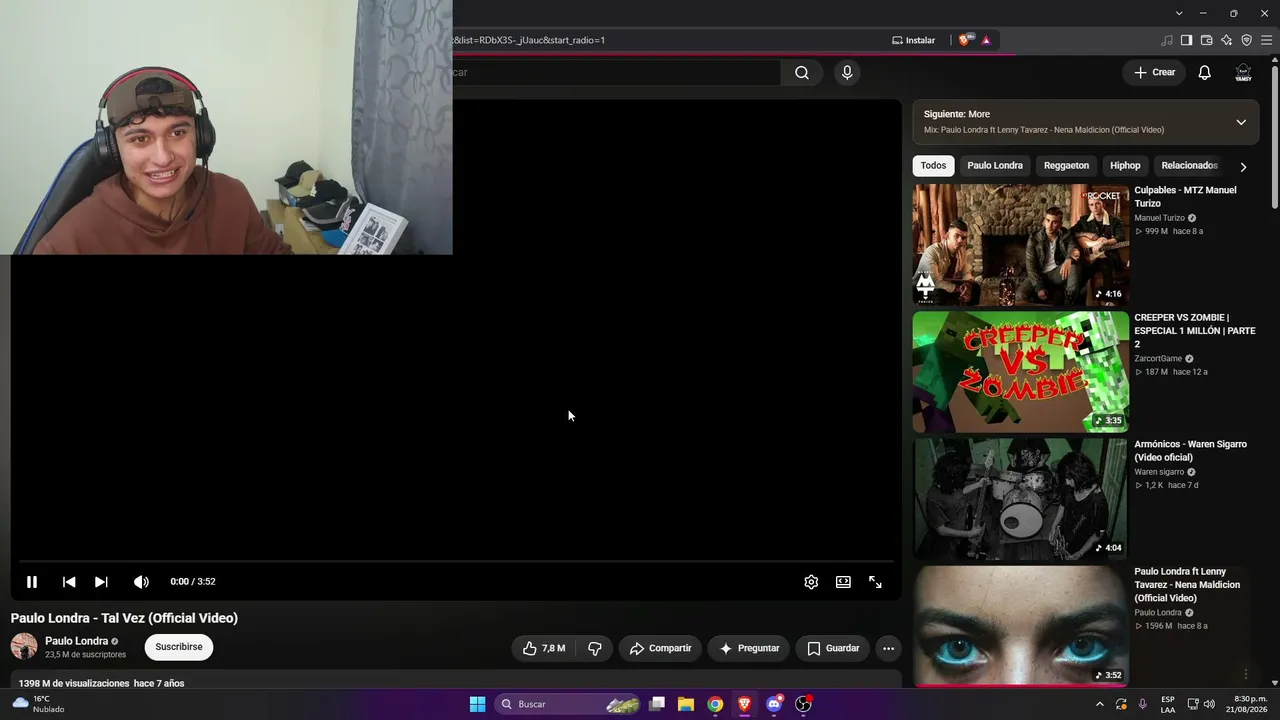The image size is (1280, 720).
Task: Open File Explorer from the taskbar
Action: 686,704
